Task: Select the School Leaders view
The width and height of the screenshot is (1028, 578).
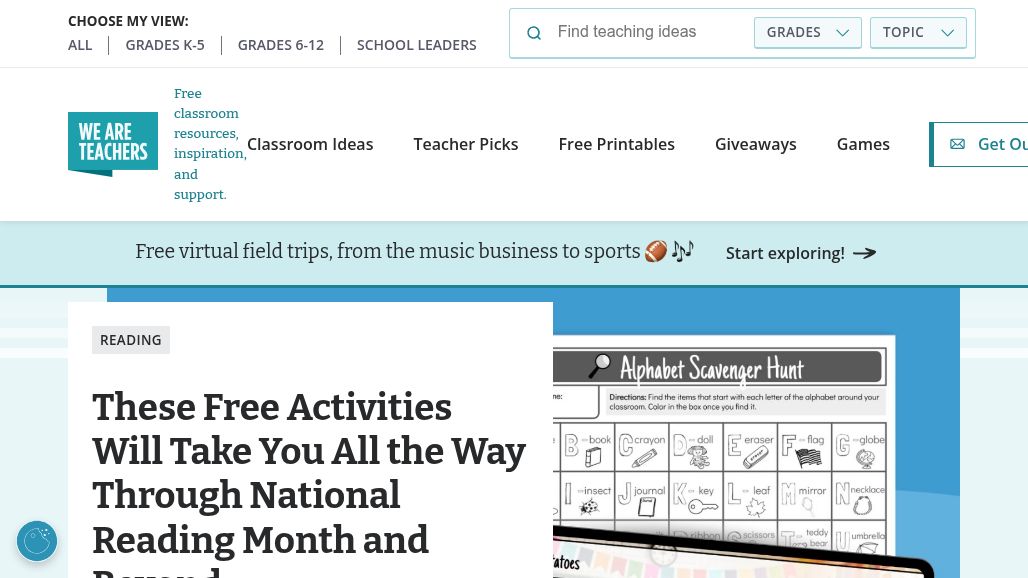Action: click(x=417, y=45)
